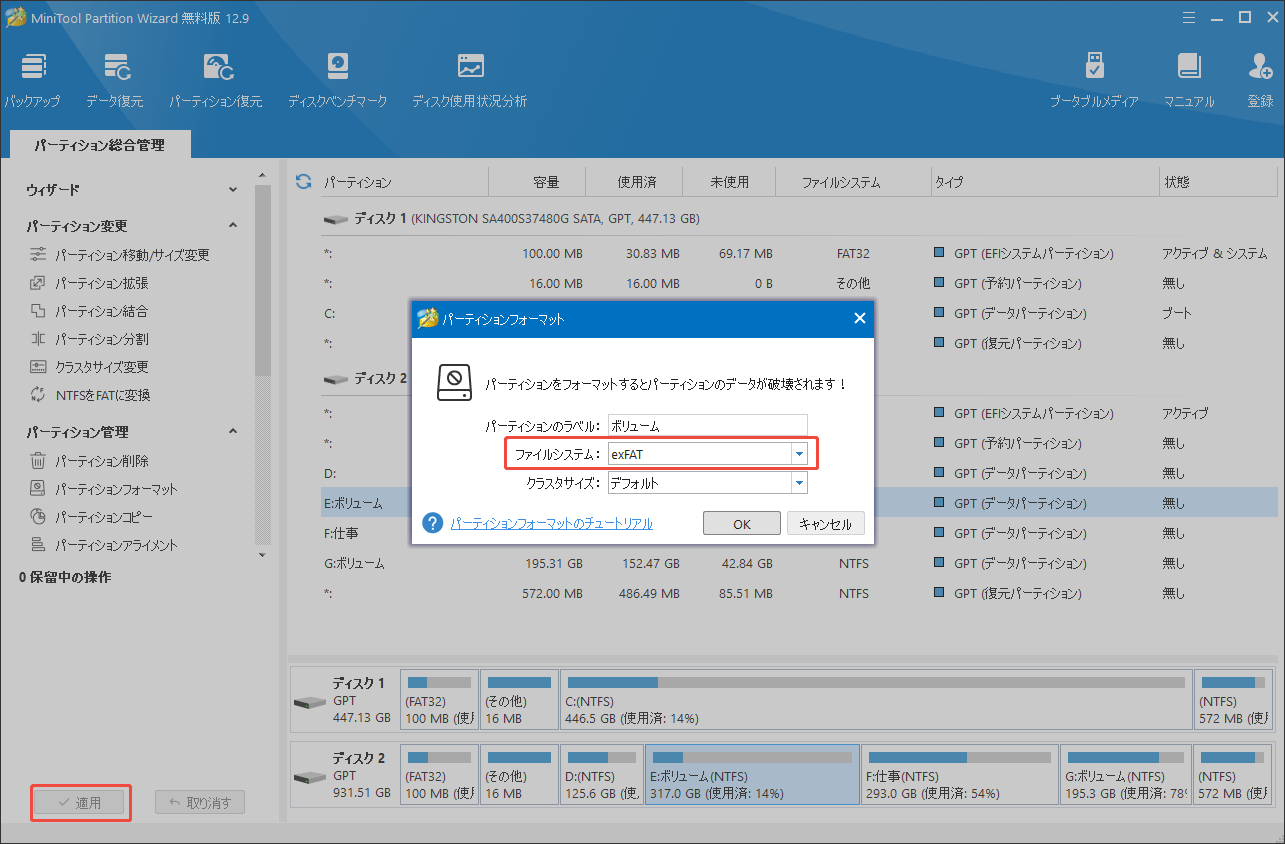Screen dimensions: 1285x844
Task: Open the ファイルシステム exFAT dropdown
Action: [799, 454]
